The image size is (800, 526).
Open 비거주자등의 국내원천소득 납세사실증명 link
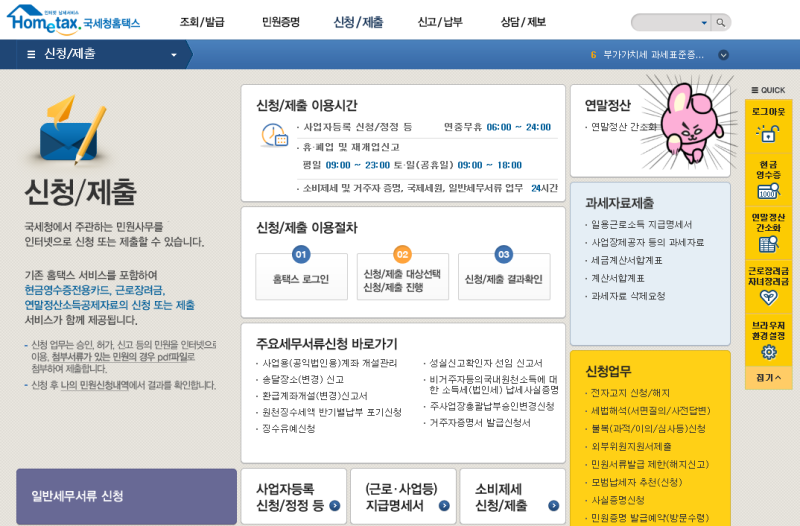(494, 385)
